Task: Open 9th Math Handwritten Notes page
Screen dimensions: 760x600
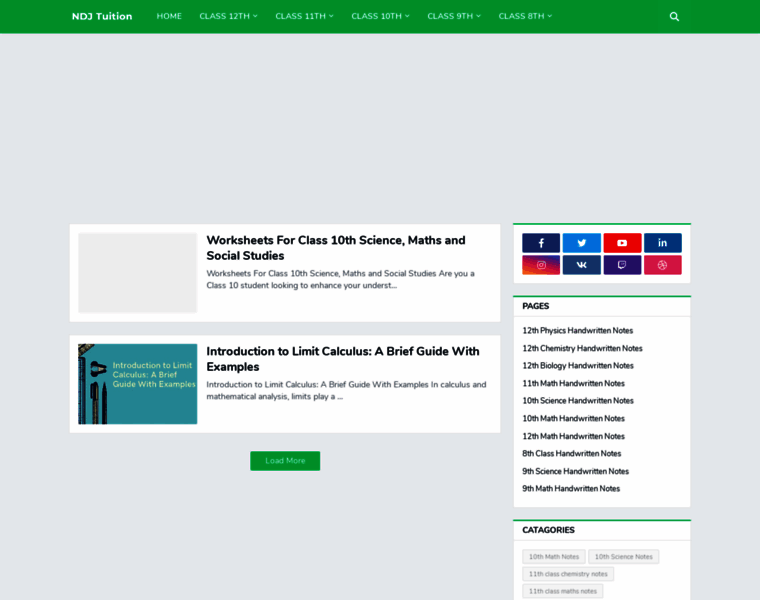Action: click(x=571, y=489)
